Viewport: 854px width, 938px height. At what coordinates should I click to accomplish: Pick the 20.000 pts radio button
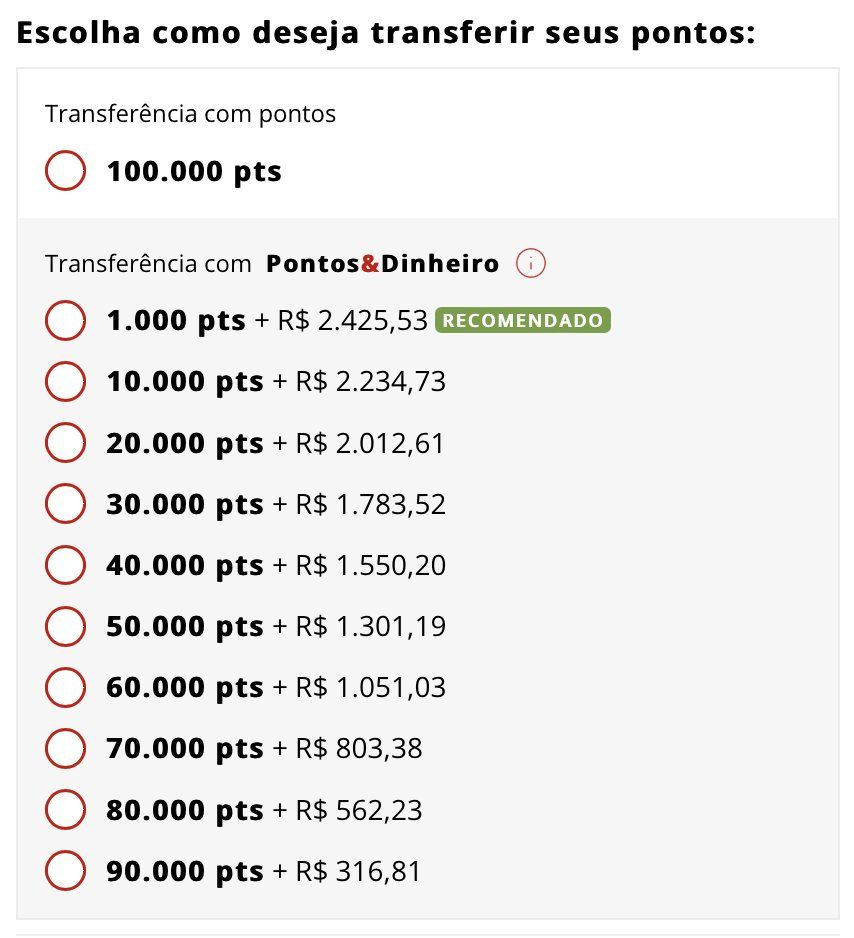point(65,443)
